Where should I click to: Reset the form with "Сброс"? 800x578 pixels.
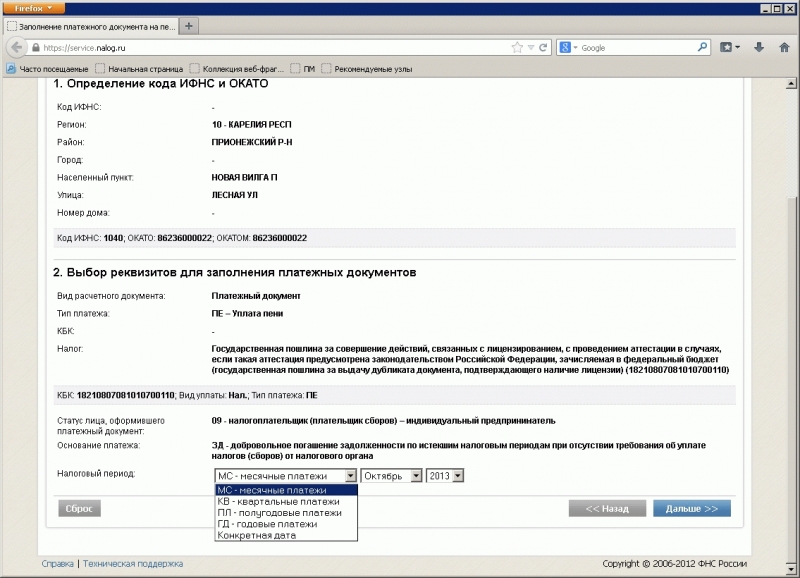(78, 508)
